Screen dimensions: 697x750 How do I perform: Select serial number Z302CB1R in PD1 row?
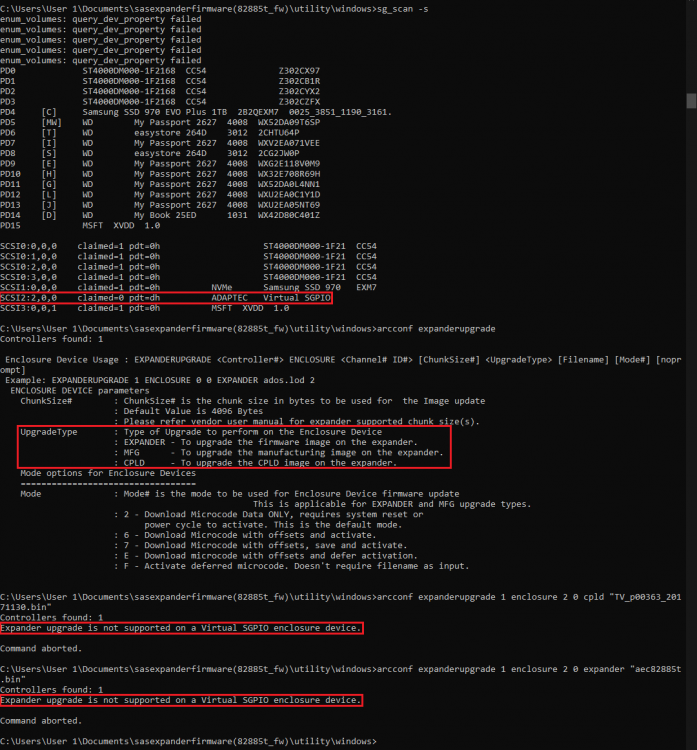tap(299, 81)
